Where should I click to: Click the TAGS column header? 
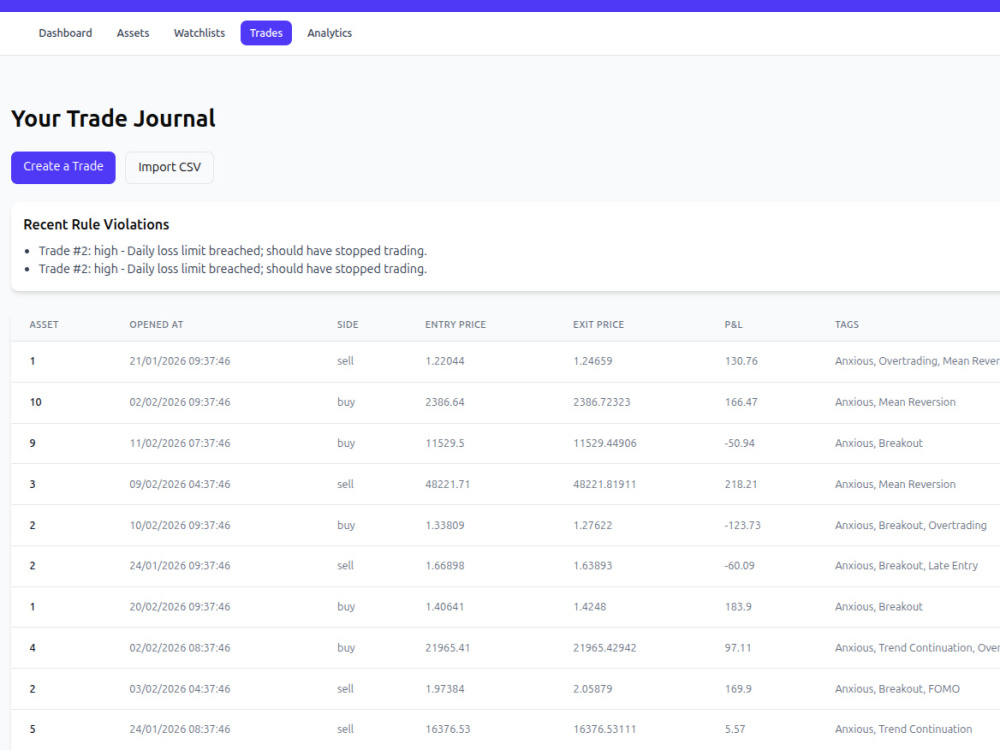click(x=847, y=325)
